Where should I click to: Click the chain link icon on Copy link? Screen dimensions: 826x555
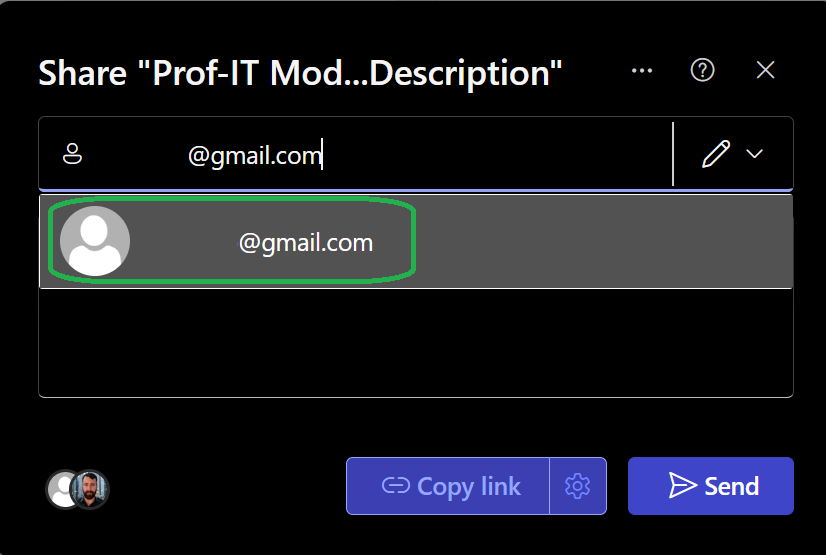pos(396,485)
